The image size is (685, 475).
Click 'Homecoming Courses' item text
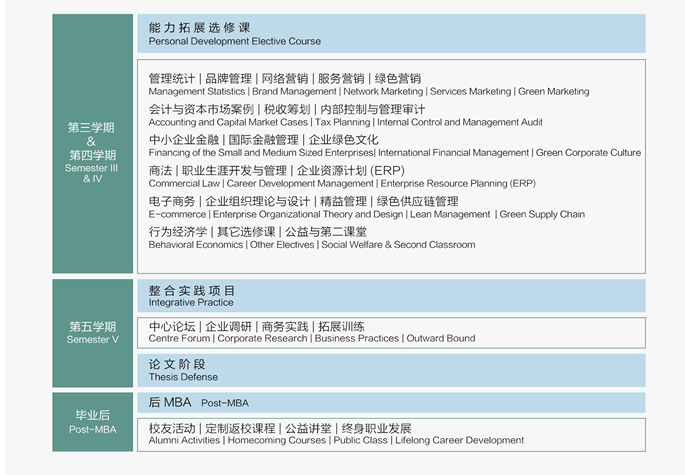[x=277, y=440]
